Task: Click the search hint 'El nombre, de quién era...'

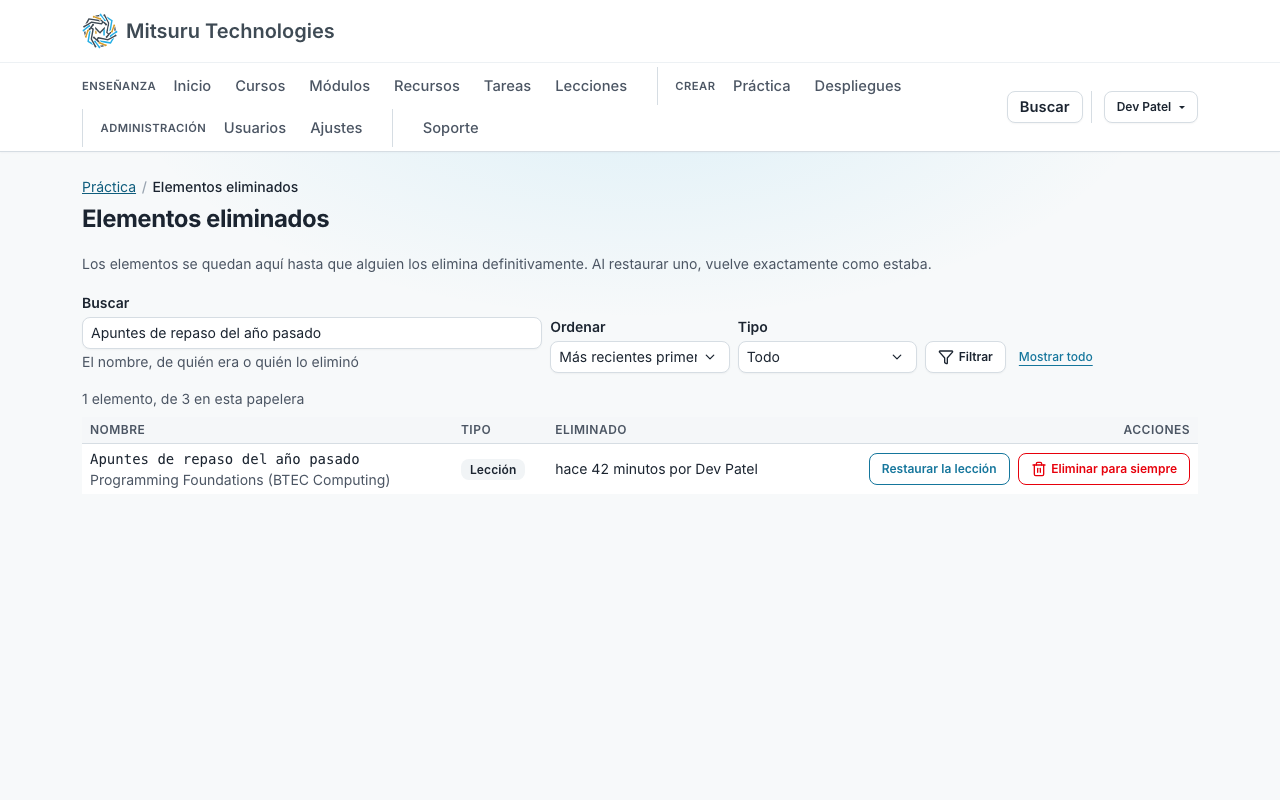Action: [x=220, y=362]
